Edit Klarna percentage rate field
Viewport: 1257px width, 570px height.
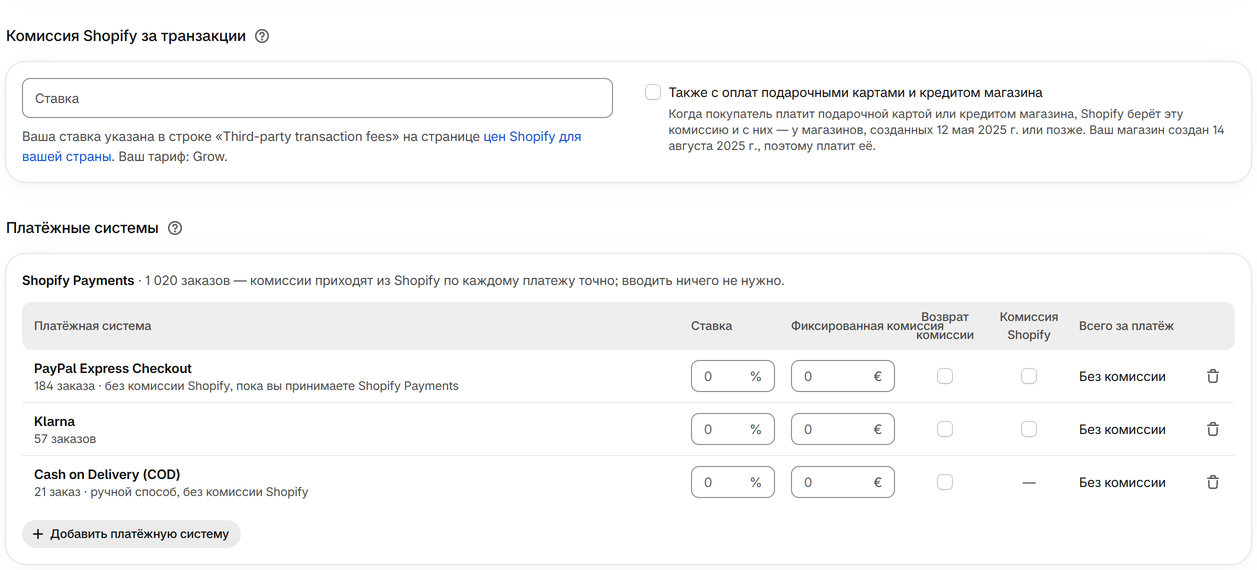733,429
